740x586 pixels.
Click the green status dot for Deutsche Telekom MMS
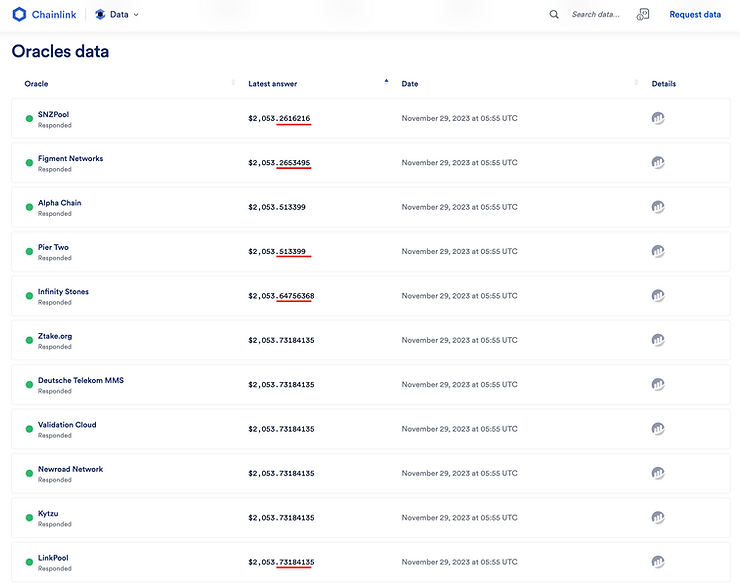29,385
